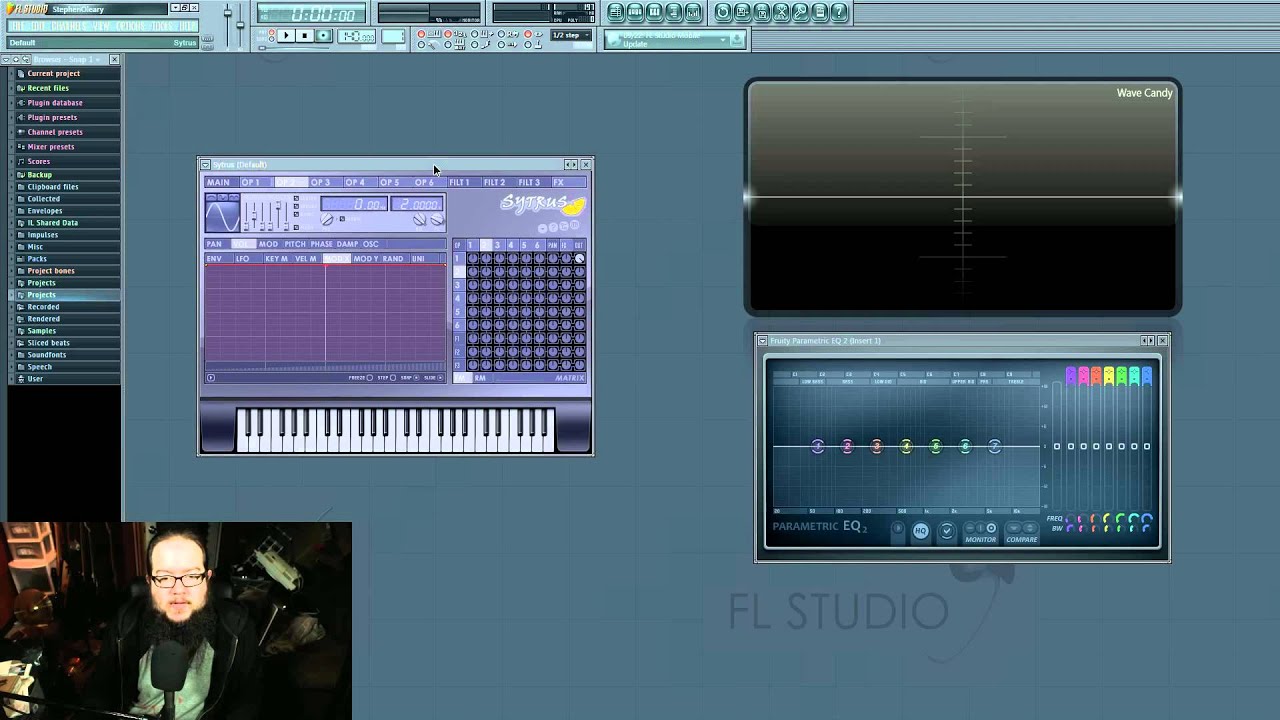Click the Help question mark toolbar icon
The image size is (1280, 720).
click(x=840, y=12)
